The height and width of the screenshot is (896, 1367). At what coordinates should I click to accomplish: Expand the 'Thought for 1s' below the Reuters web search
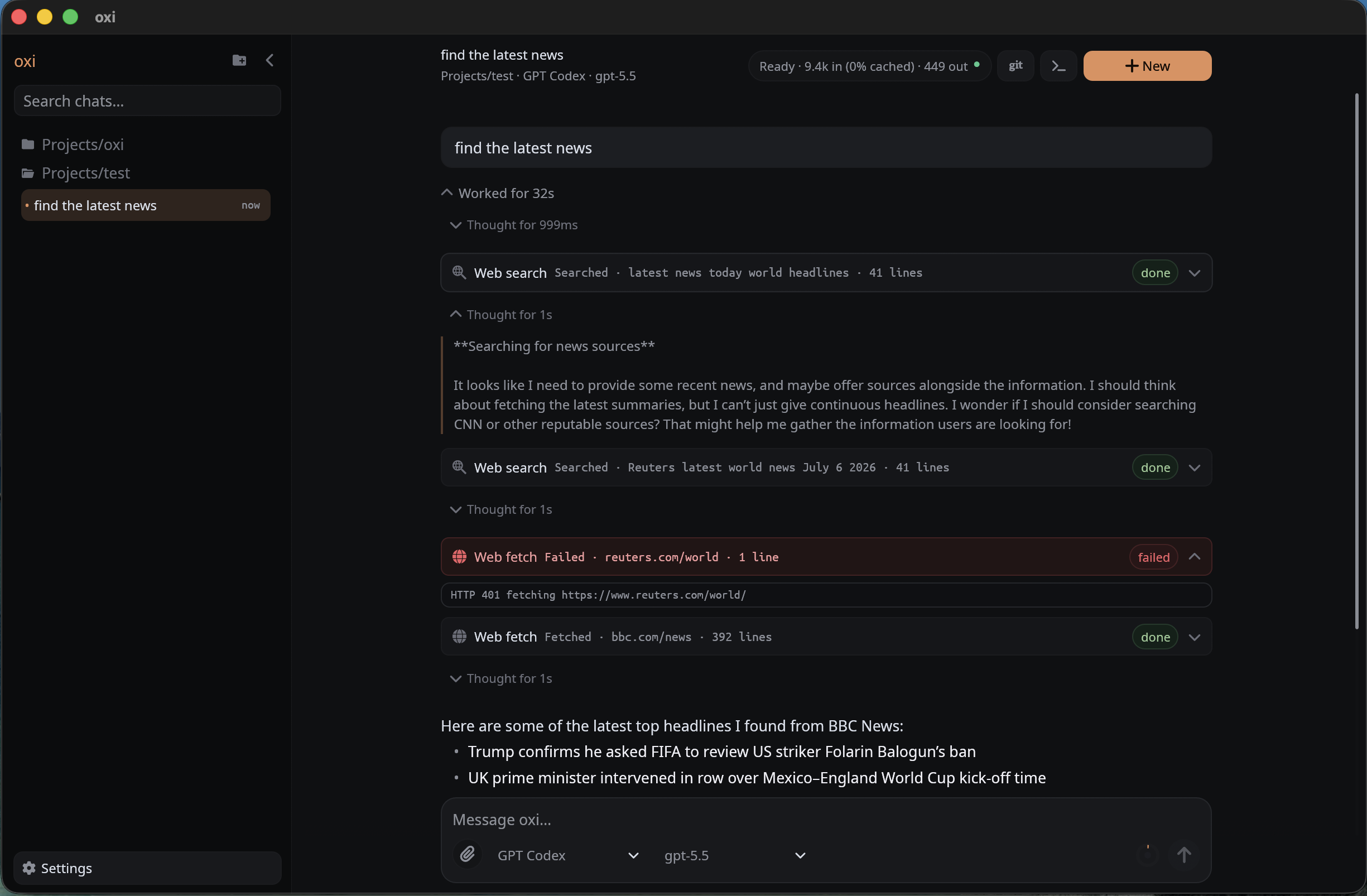tap(500, 509)
